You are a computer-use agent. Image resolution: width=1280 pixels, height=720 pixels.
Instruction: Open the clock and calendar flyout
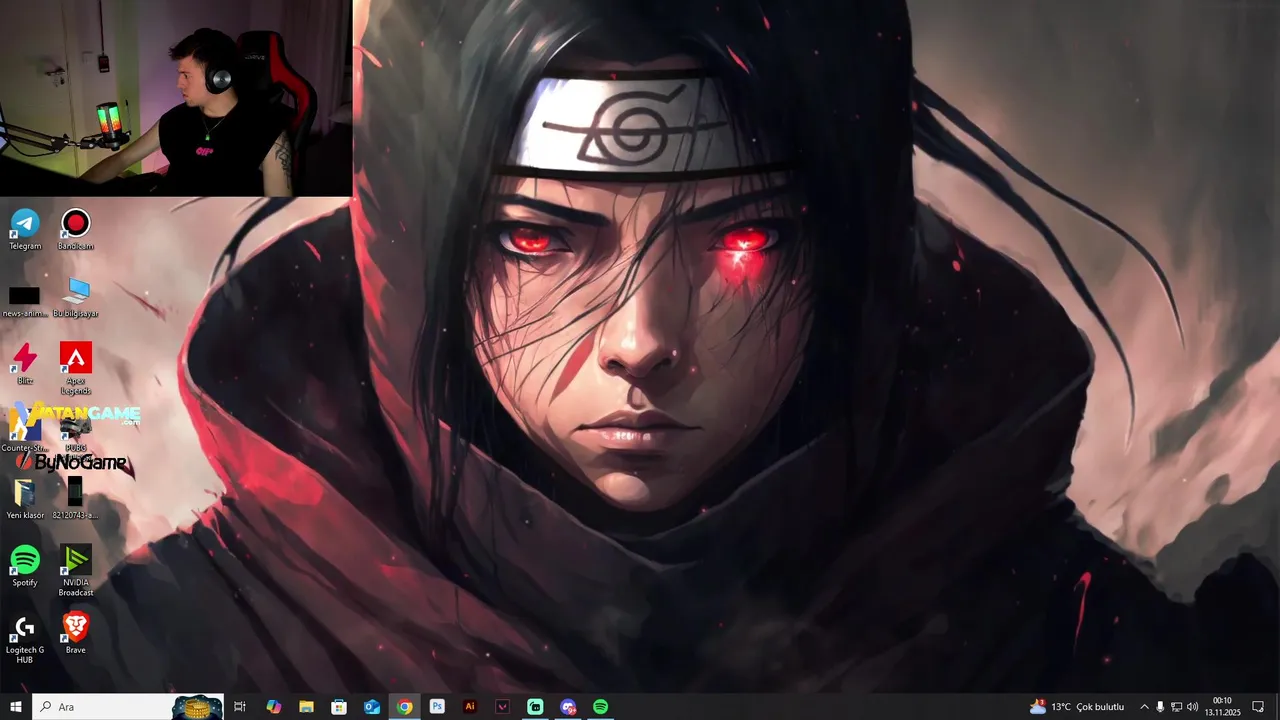[x=1222, y=707]
